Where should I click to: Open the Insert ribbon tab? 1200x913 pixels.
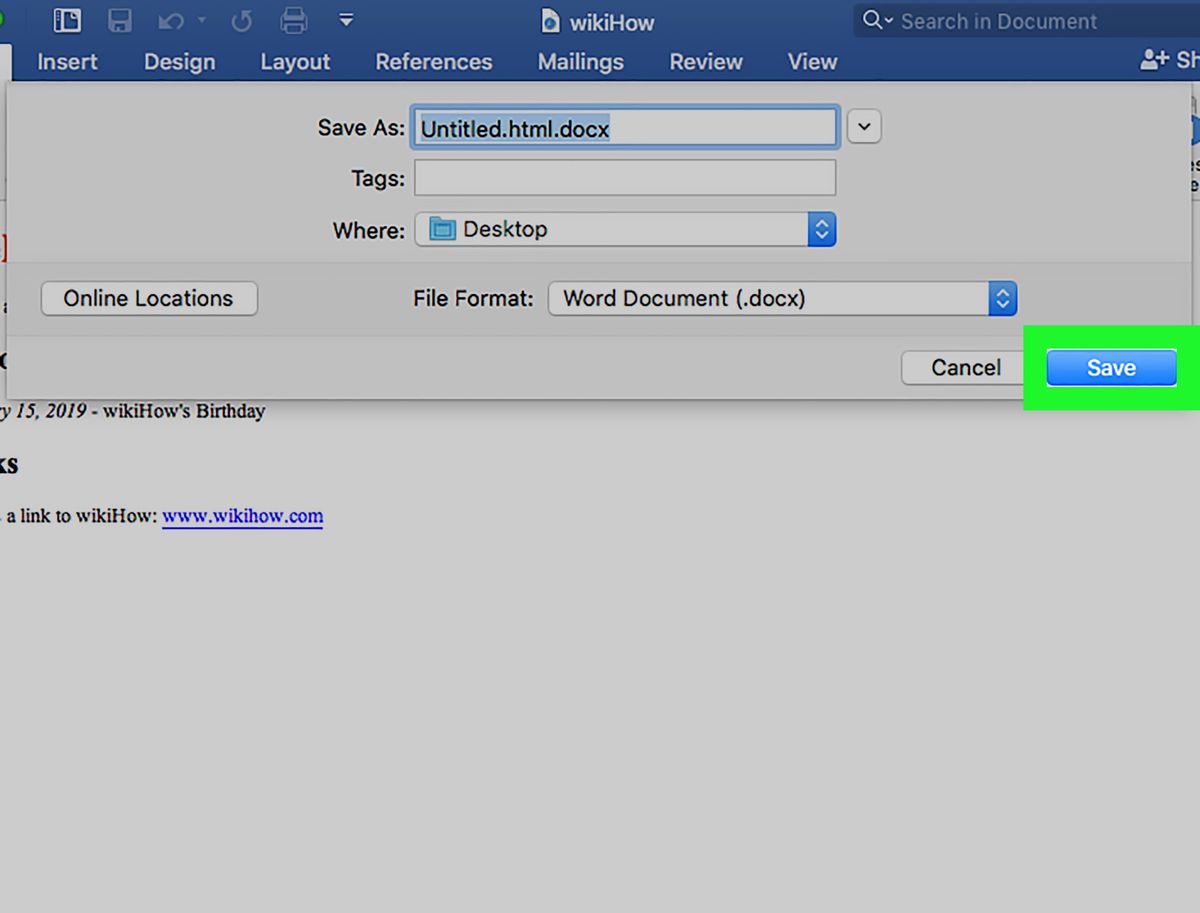click(67, 62)
